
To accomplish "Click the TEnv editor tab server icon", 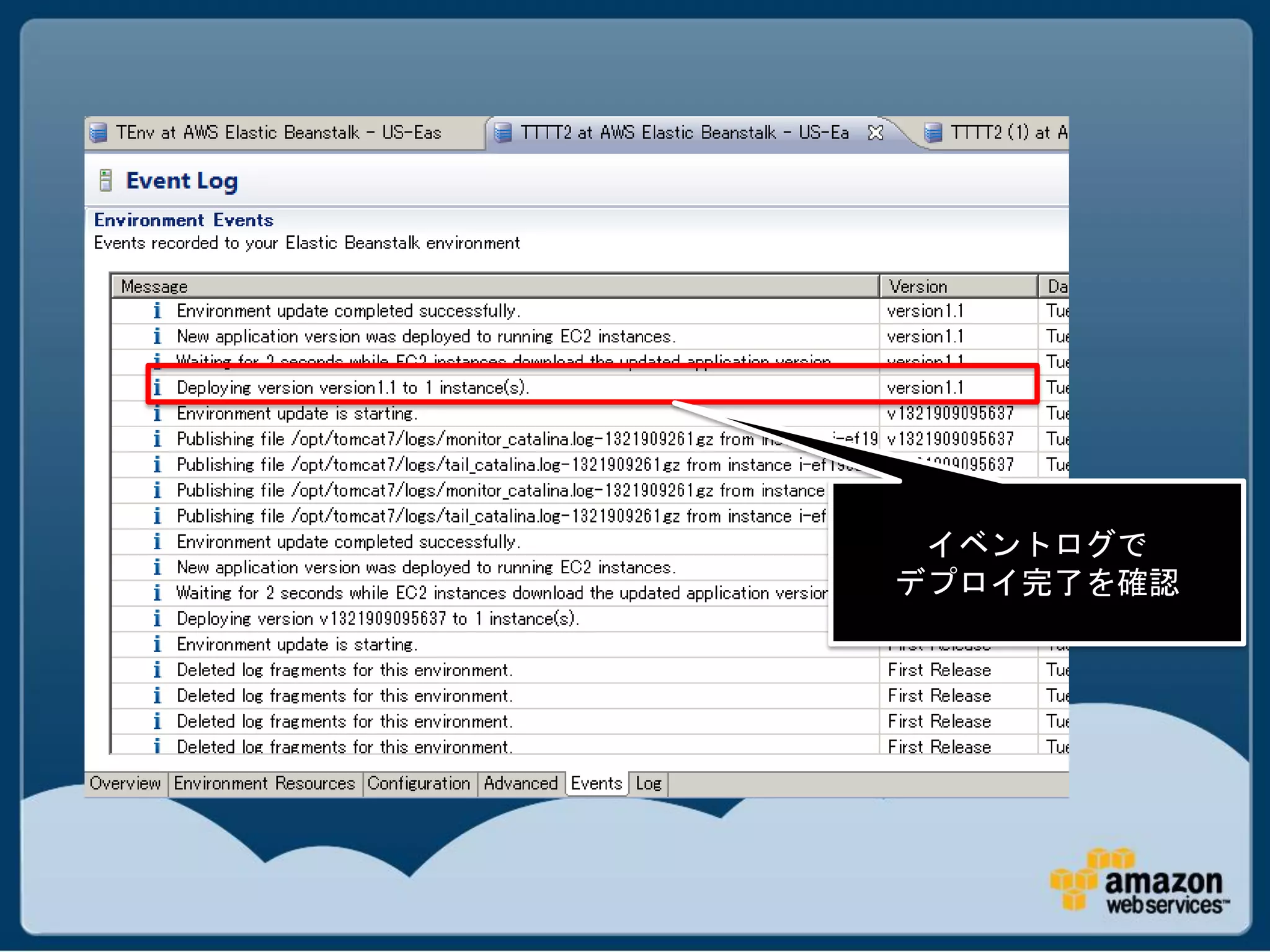I will tap(99, 133).
